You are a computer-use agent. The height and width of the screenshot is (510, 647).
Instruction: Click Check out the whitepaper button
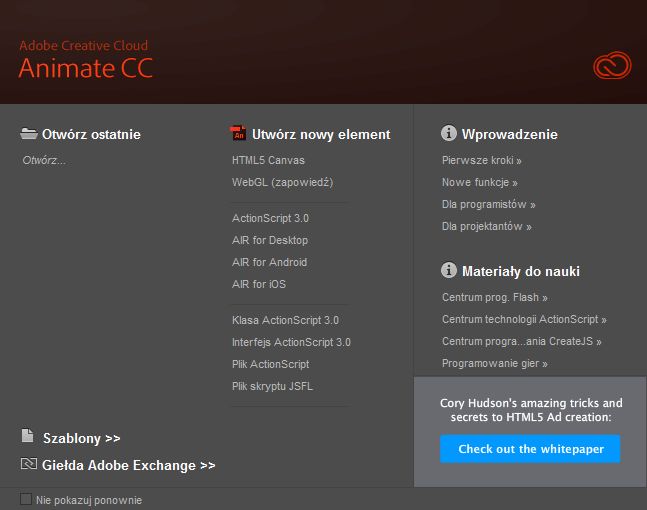530,449
